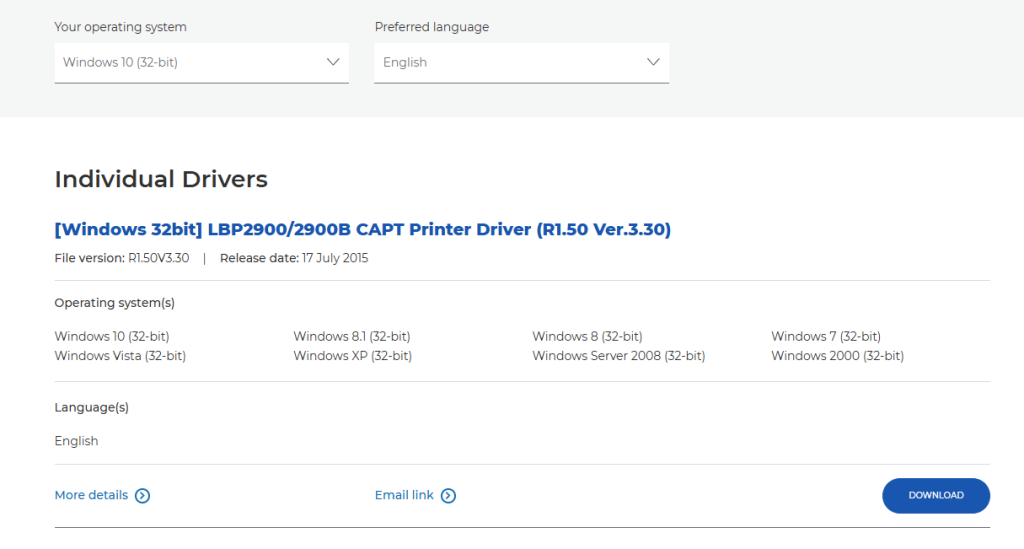Click the File version R1.50V3.30 text
The height and width of the screenshot is (549, 1024).
point(122,258)
